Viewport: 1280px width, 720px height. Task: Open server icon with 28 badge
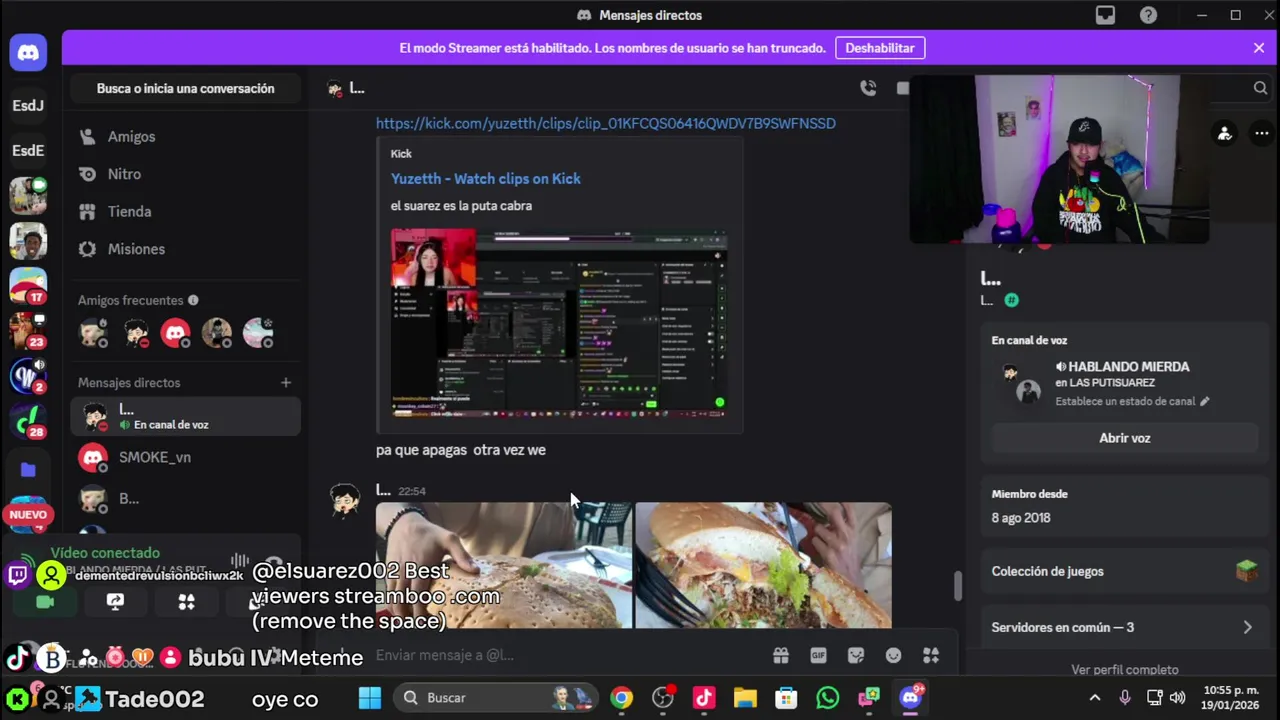pyautogui.click(x=28, y=421)
